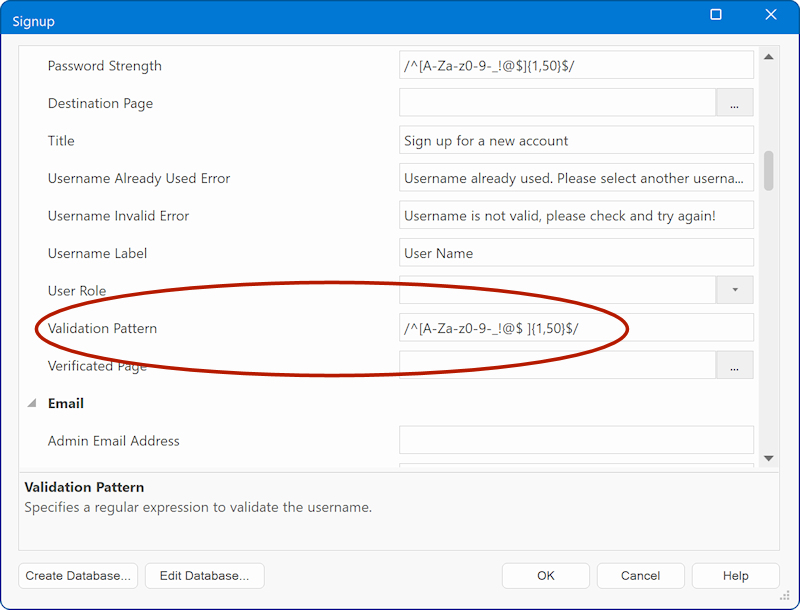Collapse the Email section triangle
This screenshot has height=610, width=800.
[x=32, y=403]
